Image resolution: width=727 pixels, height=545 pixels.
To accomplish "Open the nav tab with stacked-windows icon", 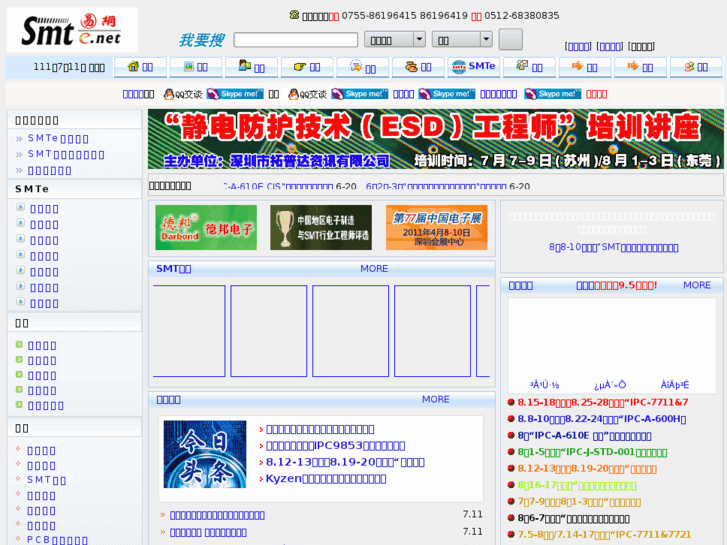I will pos(529,67).
